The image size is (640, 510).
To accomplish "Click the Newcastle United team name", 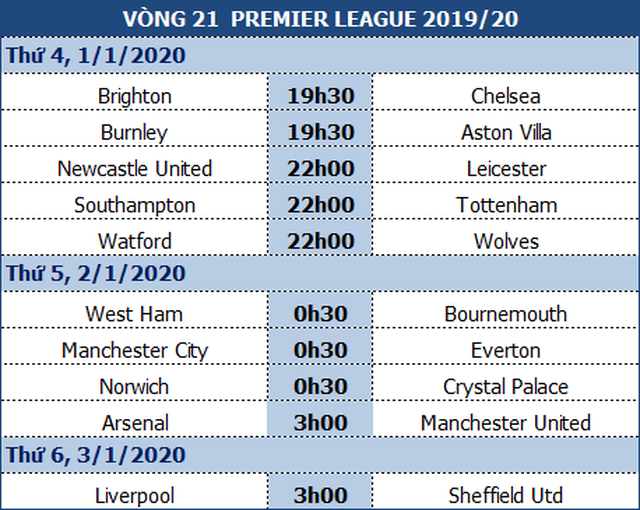I will pos(135,169).
